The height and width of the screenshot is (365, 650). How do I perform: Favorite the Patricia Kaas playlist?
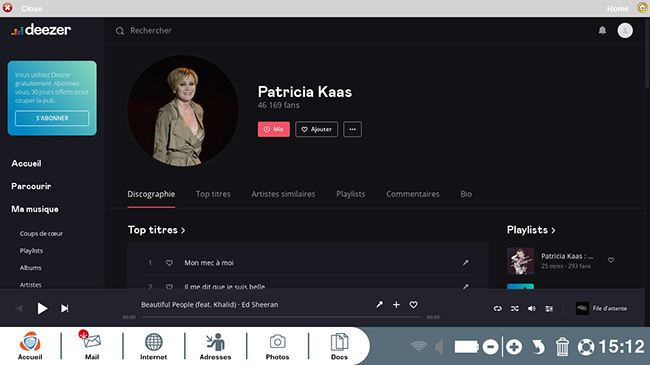[x=611, y=260]
